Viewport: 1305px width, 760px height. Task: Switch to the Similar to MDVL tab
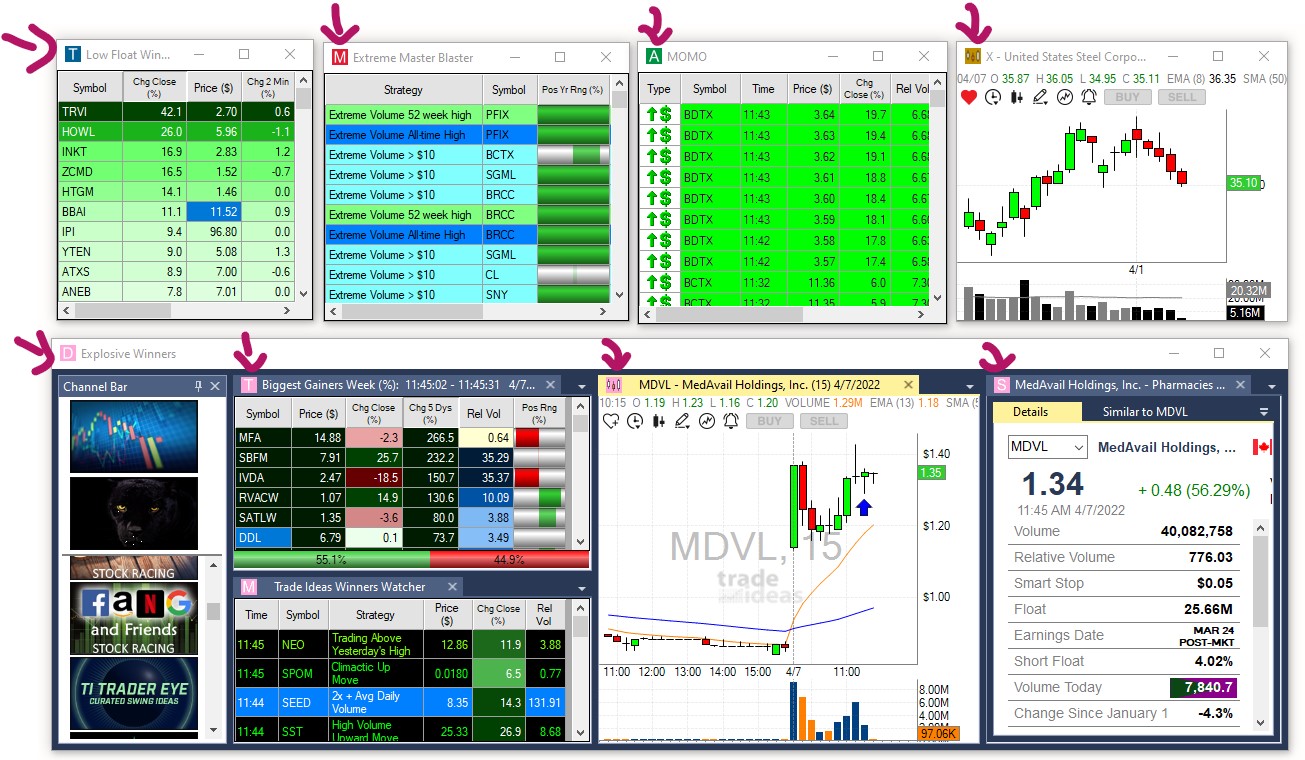[x=1144, y=412]
